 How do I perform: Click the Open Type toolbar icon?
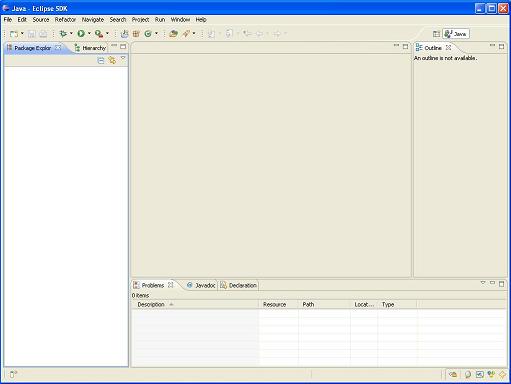[173, 34]
